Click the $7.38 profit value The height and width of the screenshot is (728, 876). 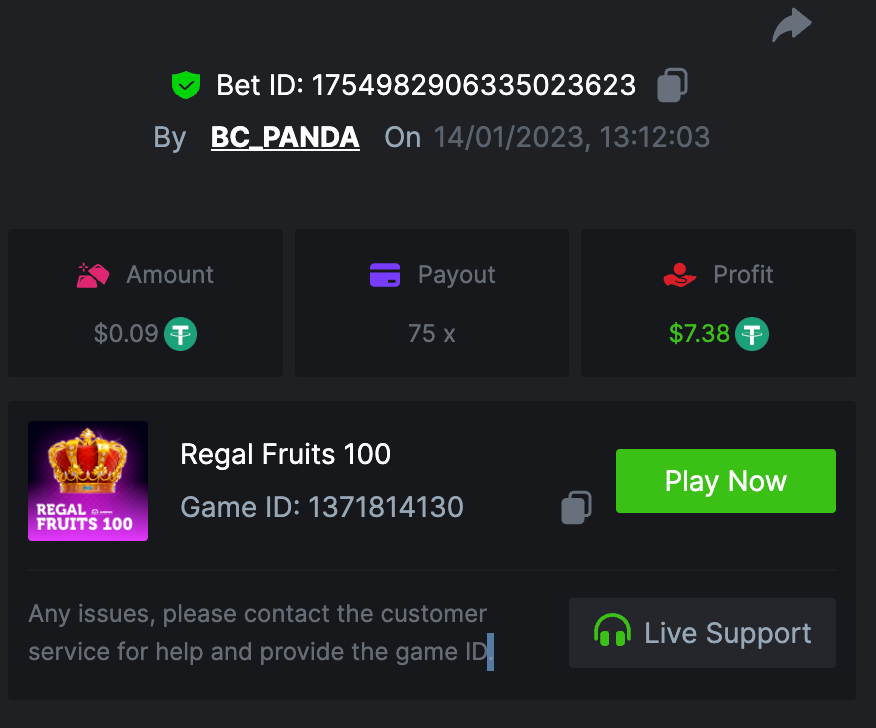[x=699, y=333]
